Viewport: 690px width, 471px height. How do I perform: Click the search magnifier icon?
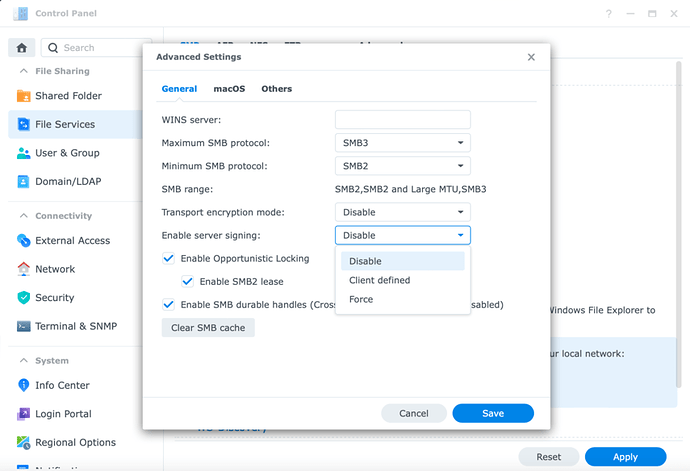pyautogui.click(x=53, y=48)
